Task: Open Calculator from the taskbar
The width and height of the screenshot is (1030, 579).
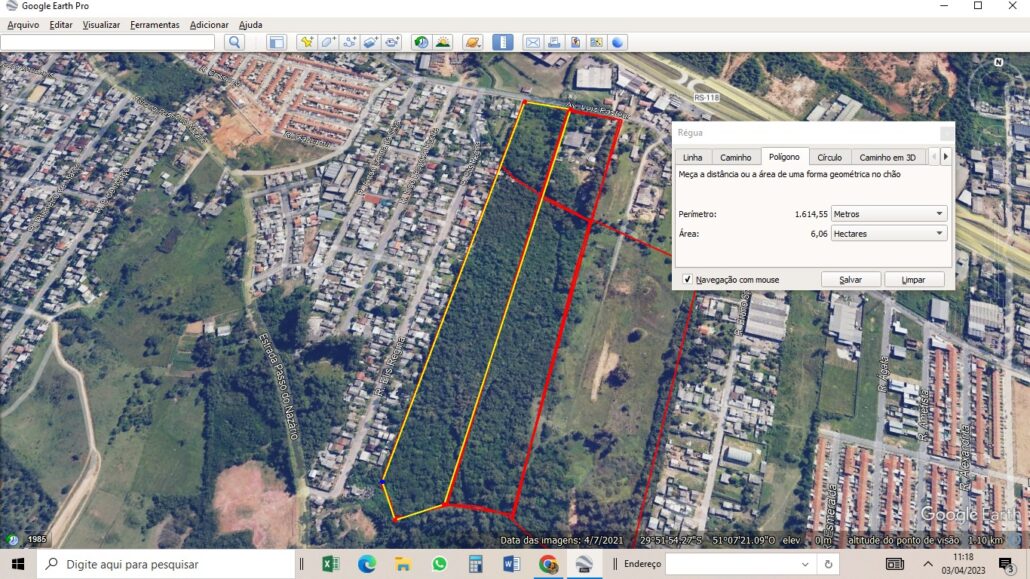Action: 475,564
